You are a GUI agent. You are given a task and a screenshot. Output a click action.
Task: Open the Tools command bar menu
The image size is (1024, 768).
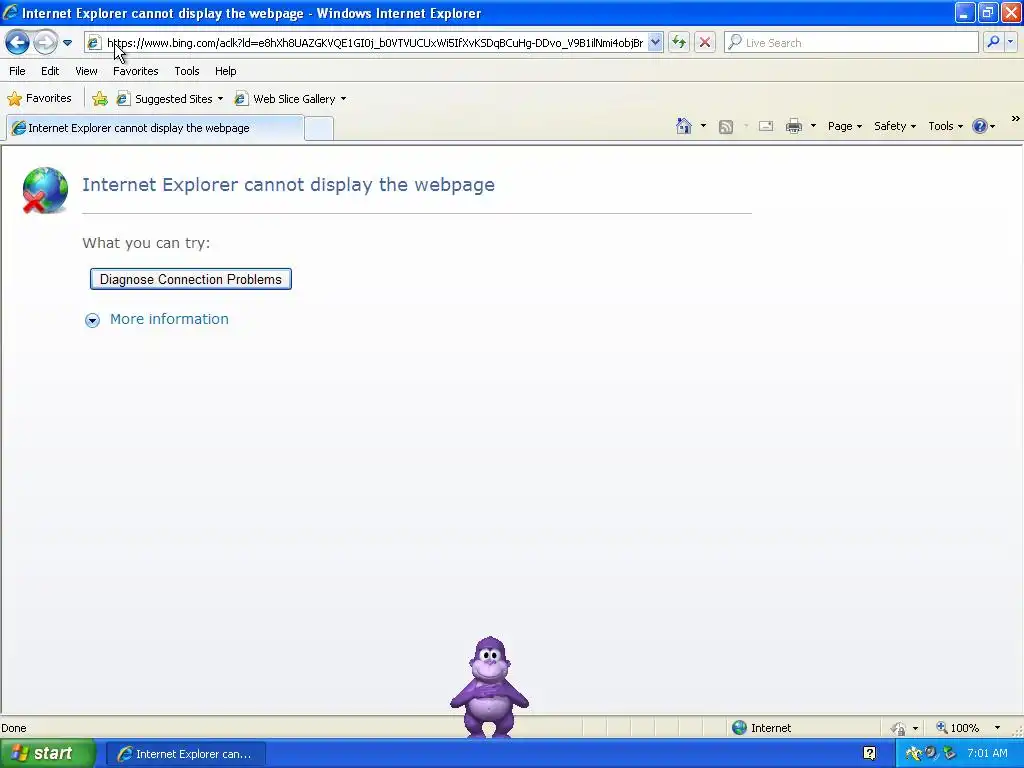pos(945,127)
